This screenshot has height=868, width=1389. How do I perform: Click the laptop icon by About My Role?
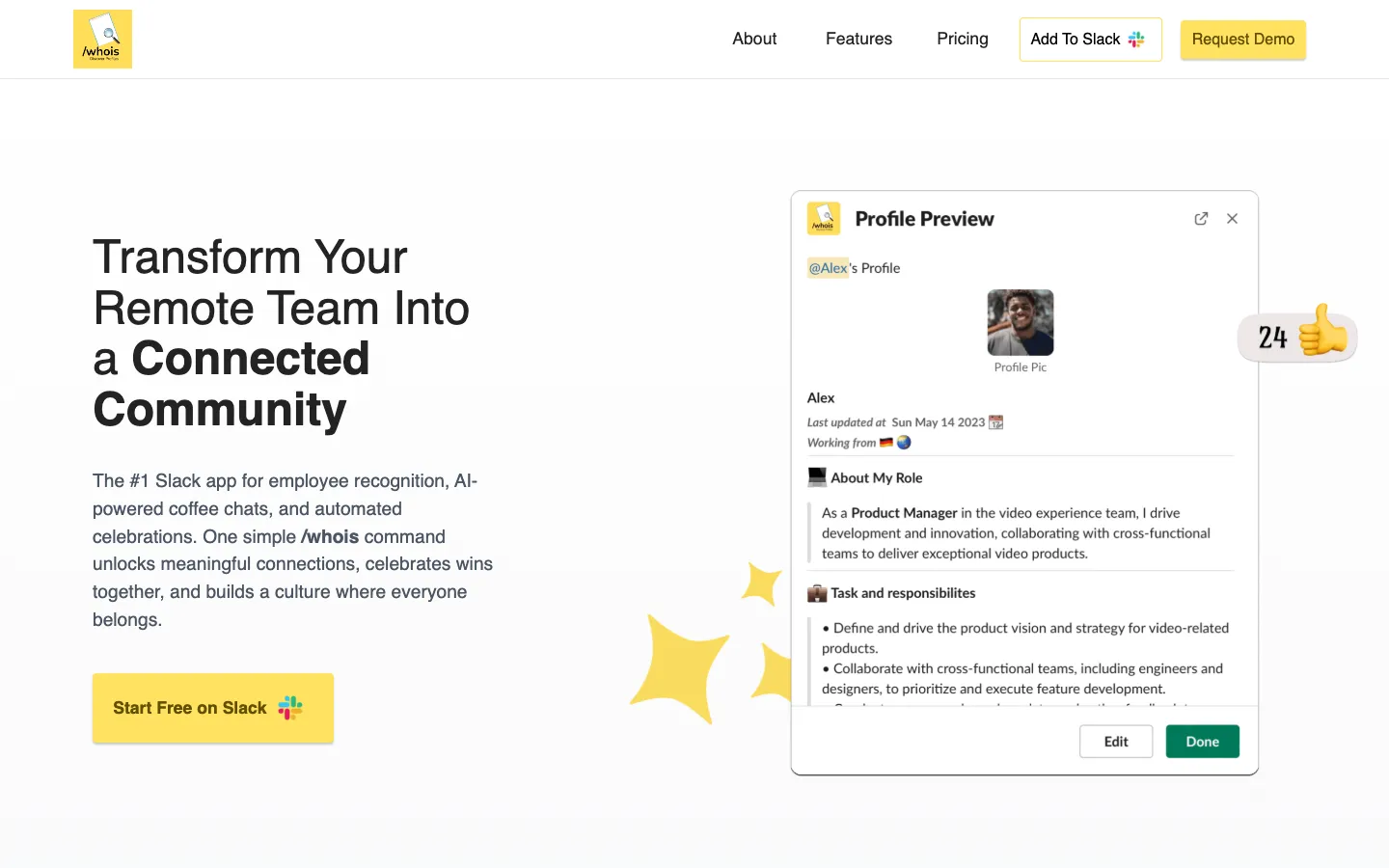click(817, 477)
